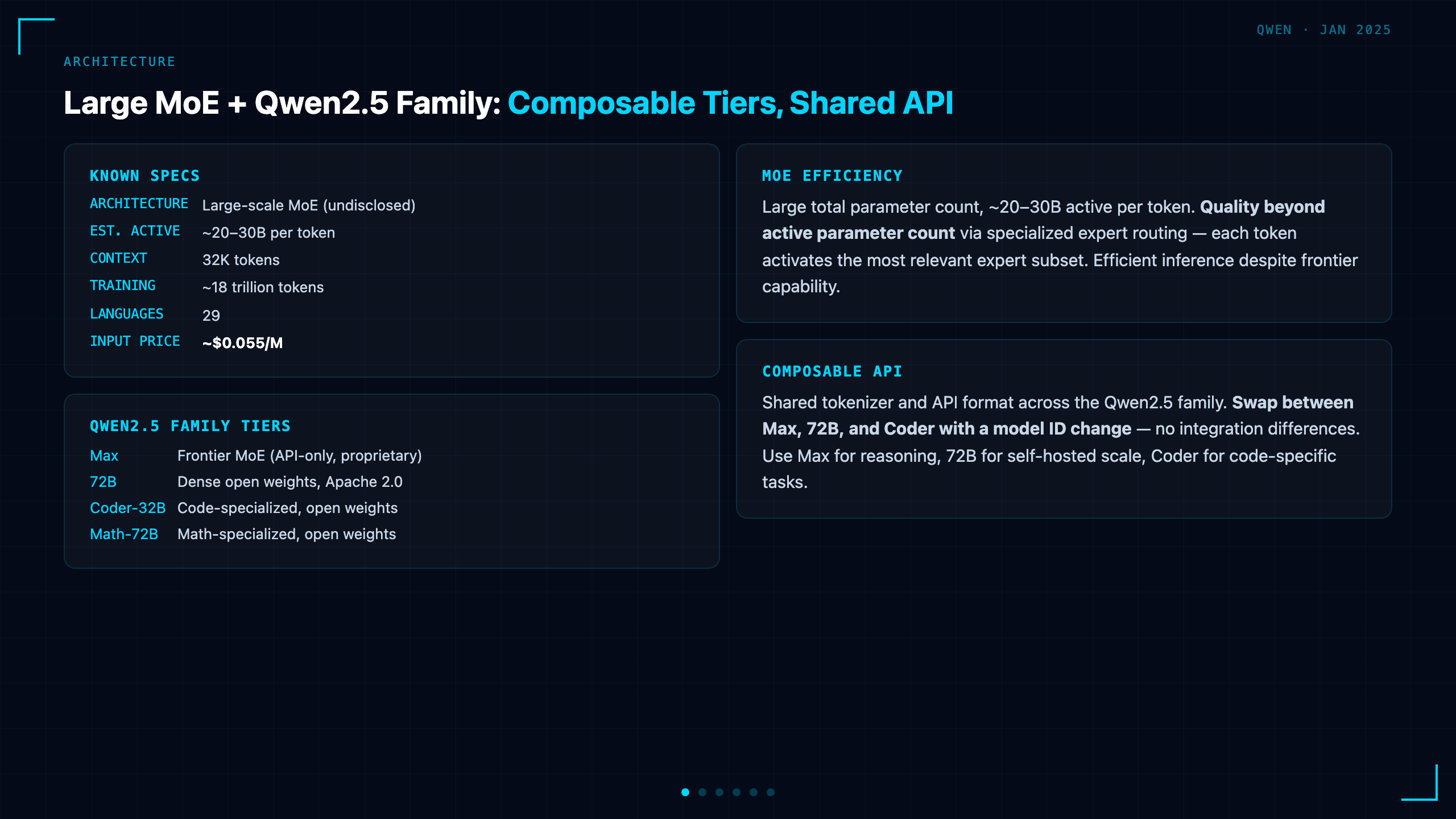The height and width of the screenshot is (819, 1456).
Task: Click the MOE EFFICIENCY card heading
Action: click(832, 176)
